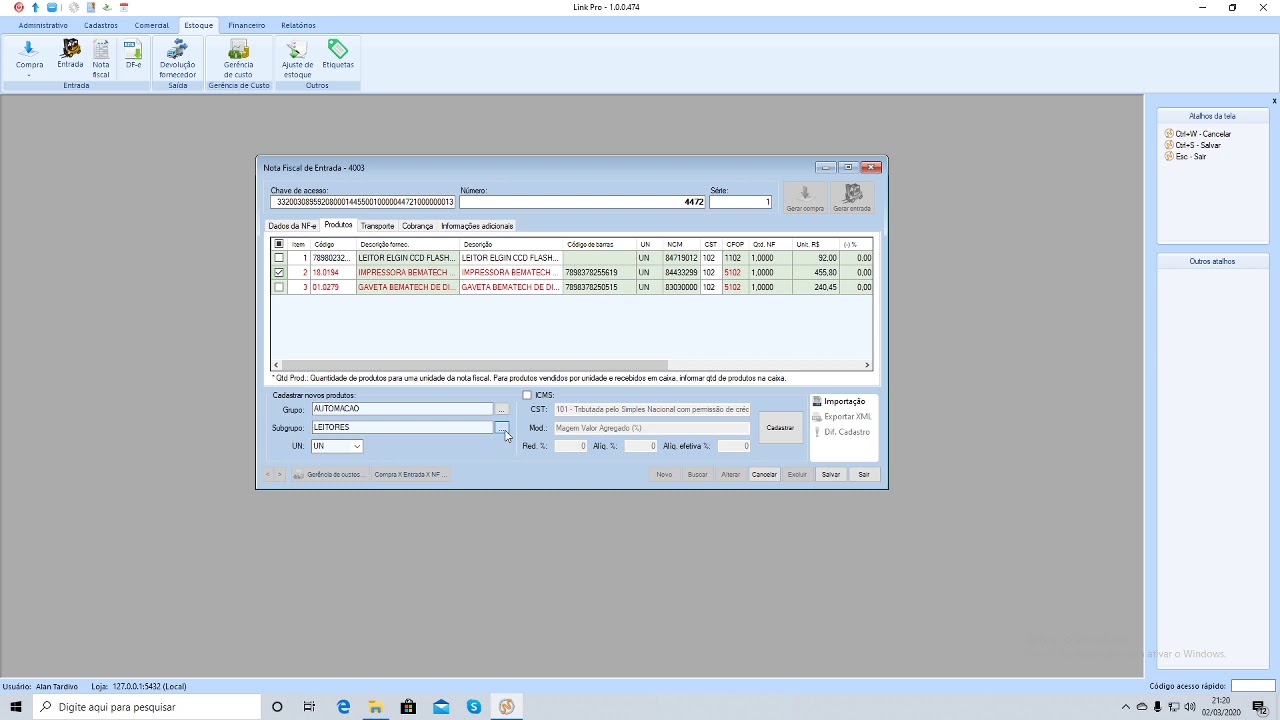1280x720 pixels.
Task: Open Gerência de custo in the ribbon
Action: tap(238, 58)
